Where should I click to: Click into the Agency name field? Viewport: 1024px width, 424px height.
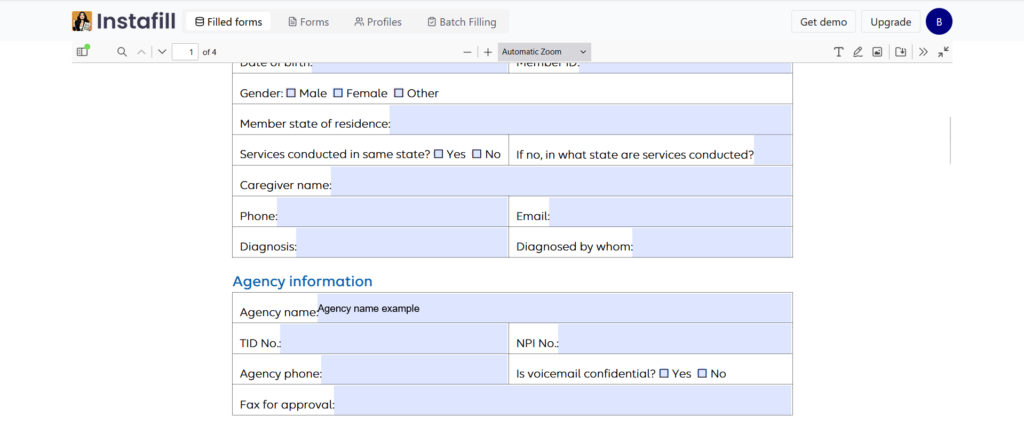tap(554, 309)
